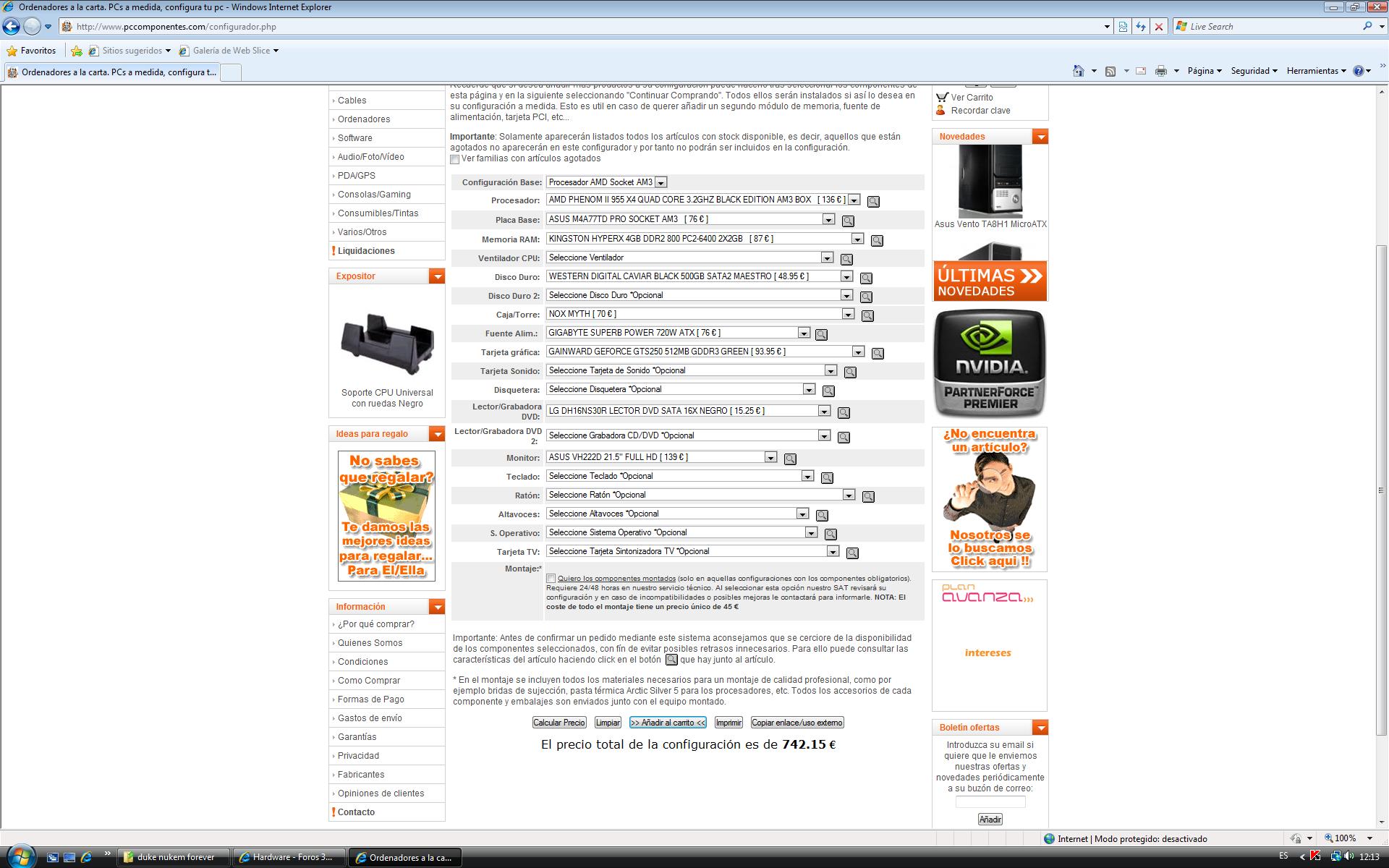Viewport: 1389px width, 868px height.
Task: Enable Ver familias con artículos agotados
Action: click(x=455, y=159)
